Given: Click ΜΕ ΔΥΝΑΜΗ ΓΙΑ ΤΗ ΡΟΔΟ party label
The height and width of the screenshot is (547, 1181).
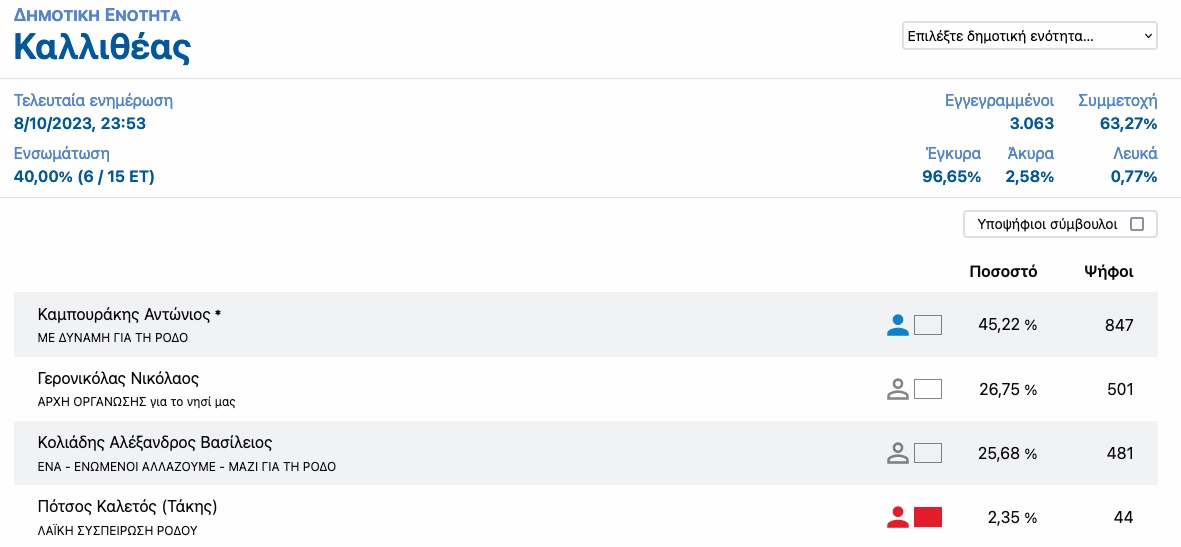Looking at the screenshot, I should [113, 338].
